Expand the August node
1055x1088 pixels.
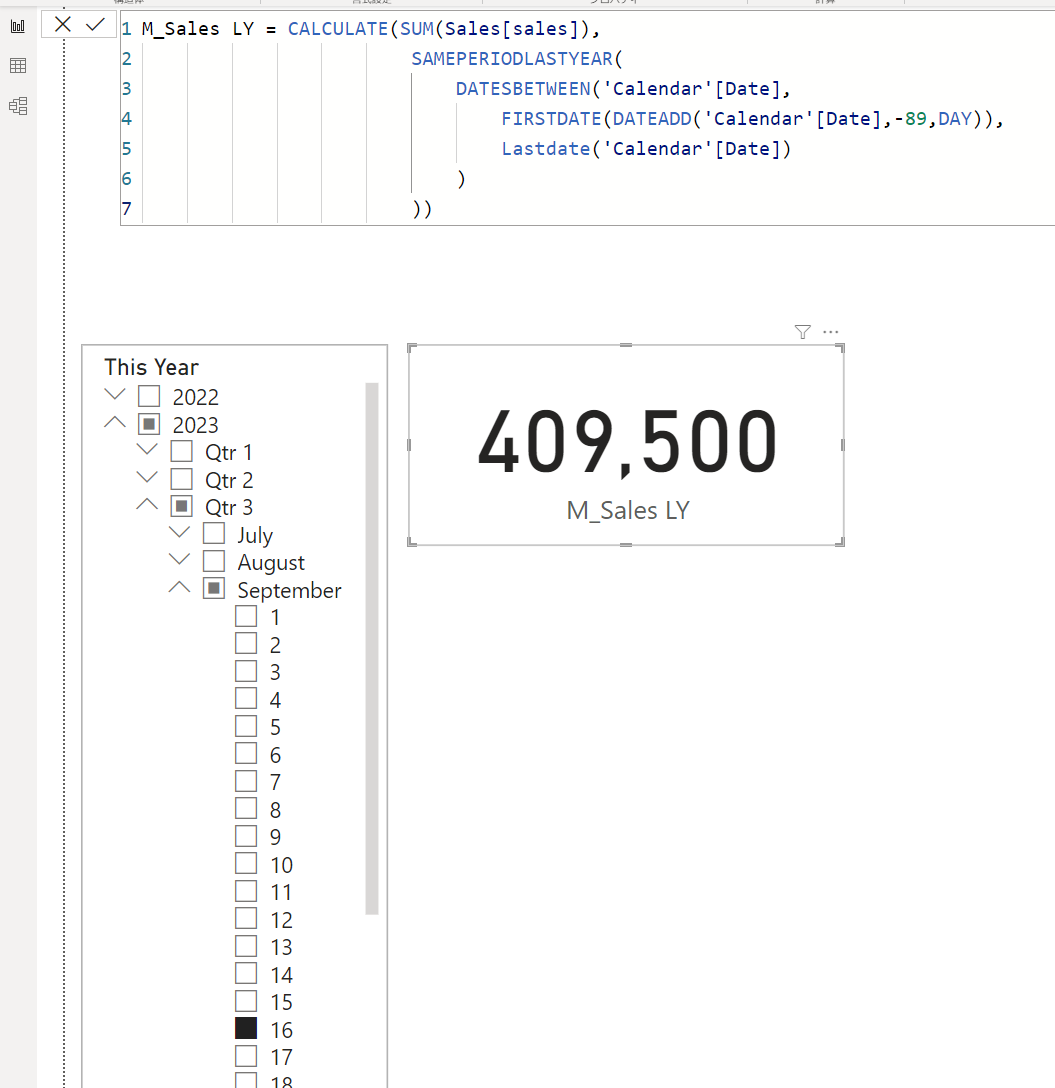pyautogui.click(x=180, y=559)
